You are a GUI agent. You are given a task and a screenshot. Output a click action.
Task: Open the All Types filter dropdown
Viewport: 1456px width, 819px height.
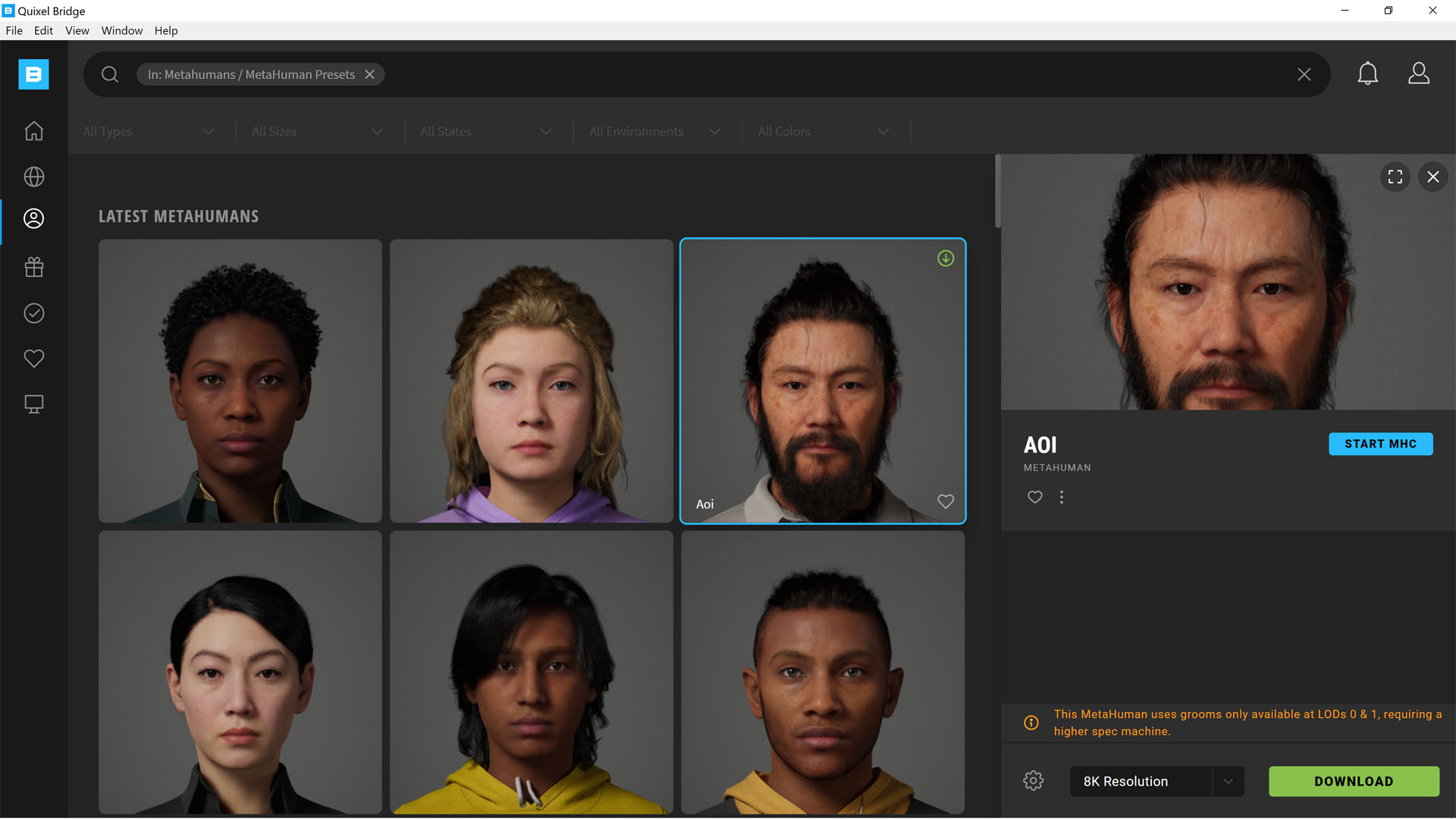click(149, 131)
